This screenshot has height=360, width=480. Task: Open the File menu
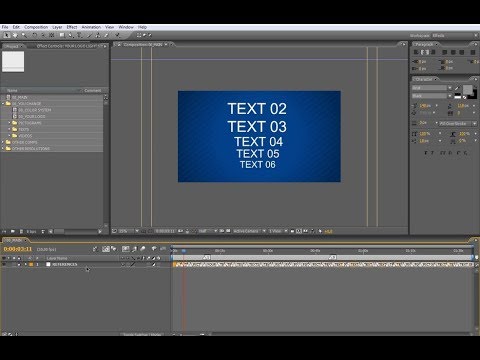(5, 27)
